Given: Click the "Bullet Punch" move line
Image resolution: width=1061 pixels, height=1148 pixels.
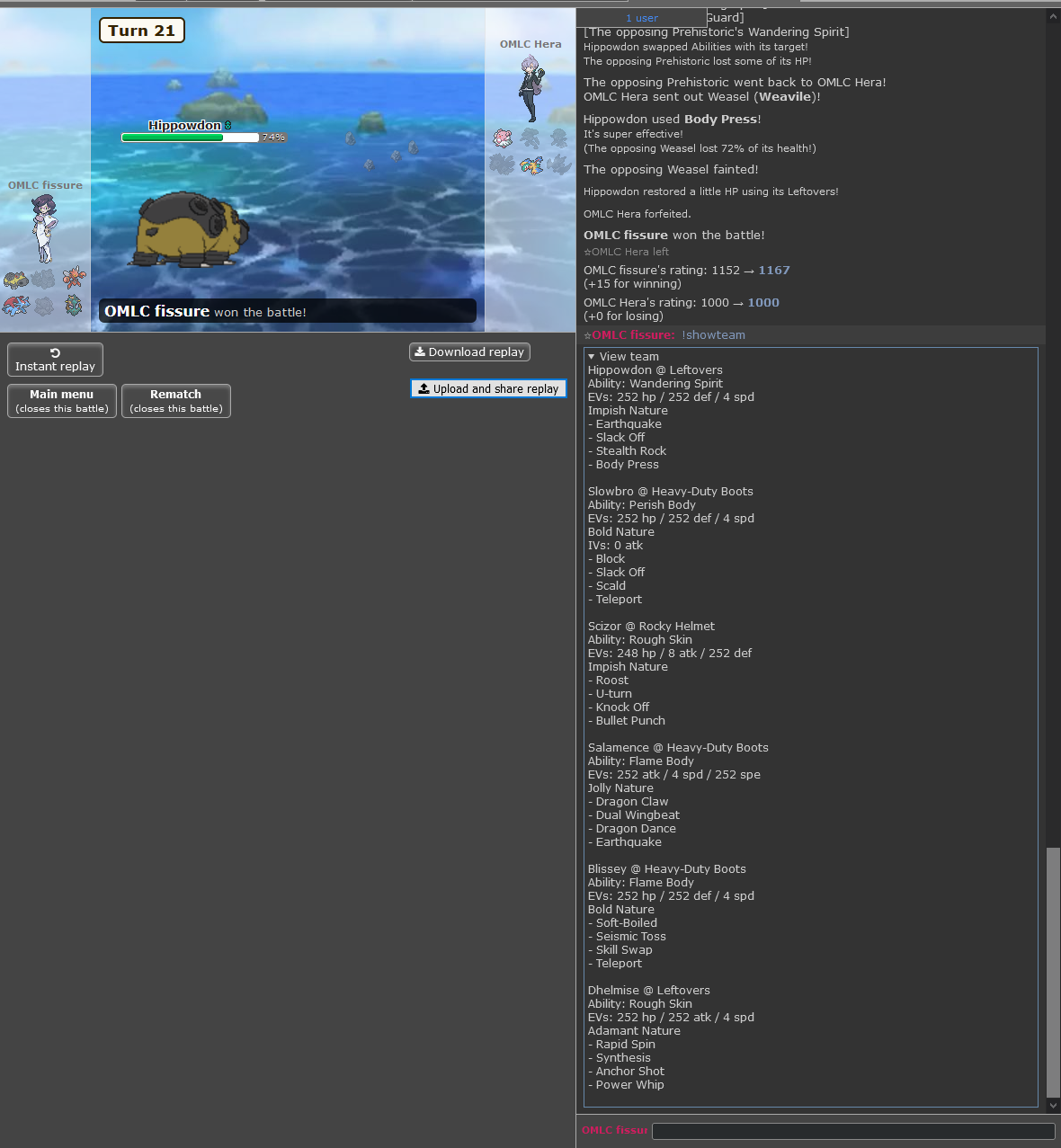Looking at the screenshot, I should [x=627, y=721].
